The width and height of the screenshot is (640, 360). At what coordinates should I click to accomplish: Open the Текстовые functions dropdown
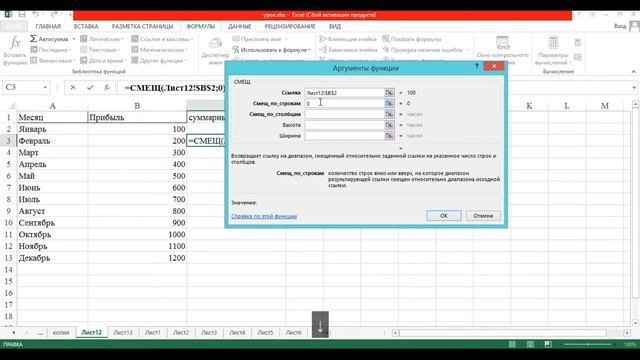tap(100, 50)
